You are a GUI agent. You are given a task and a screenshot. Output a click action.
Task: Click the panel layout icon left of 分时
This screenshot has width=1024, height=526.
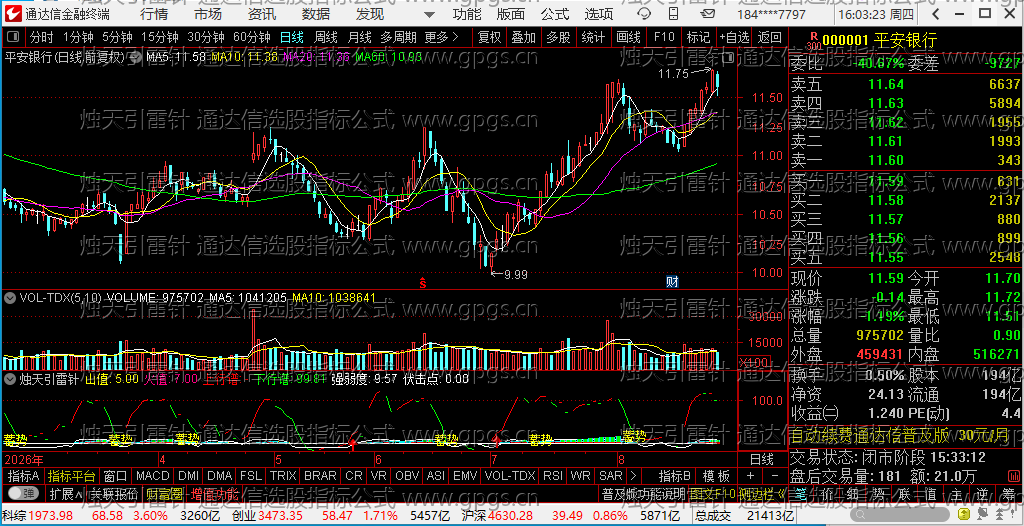14,38
